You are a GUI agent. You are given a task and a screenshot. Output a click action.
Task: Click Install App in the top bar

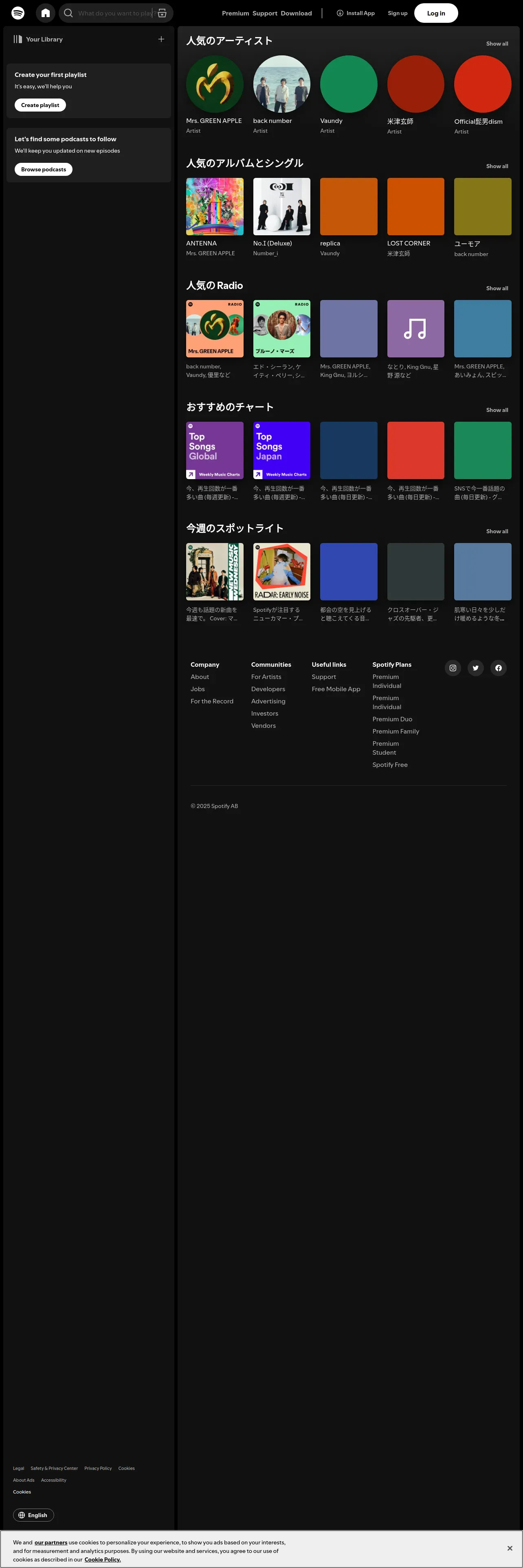356,13
